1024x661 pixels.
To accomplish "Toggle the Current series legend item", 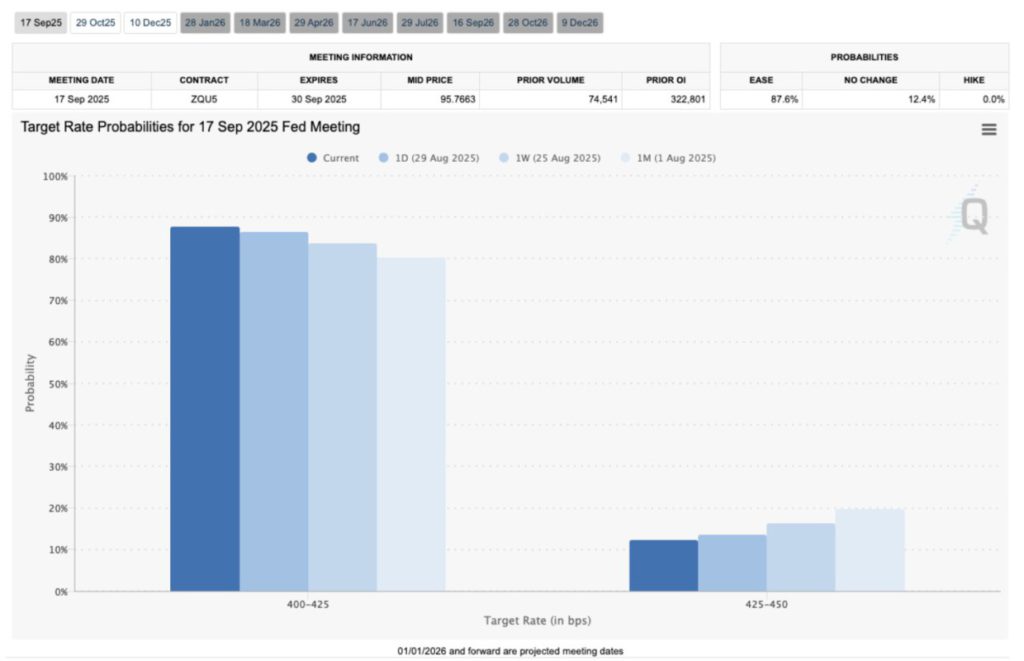I will [334, 158].
